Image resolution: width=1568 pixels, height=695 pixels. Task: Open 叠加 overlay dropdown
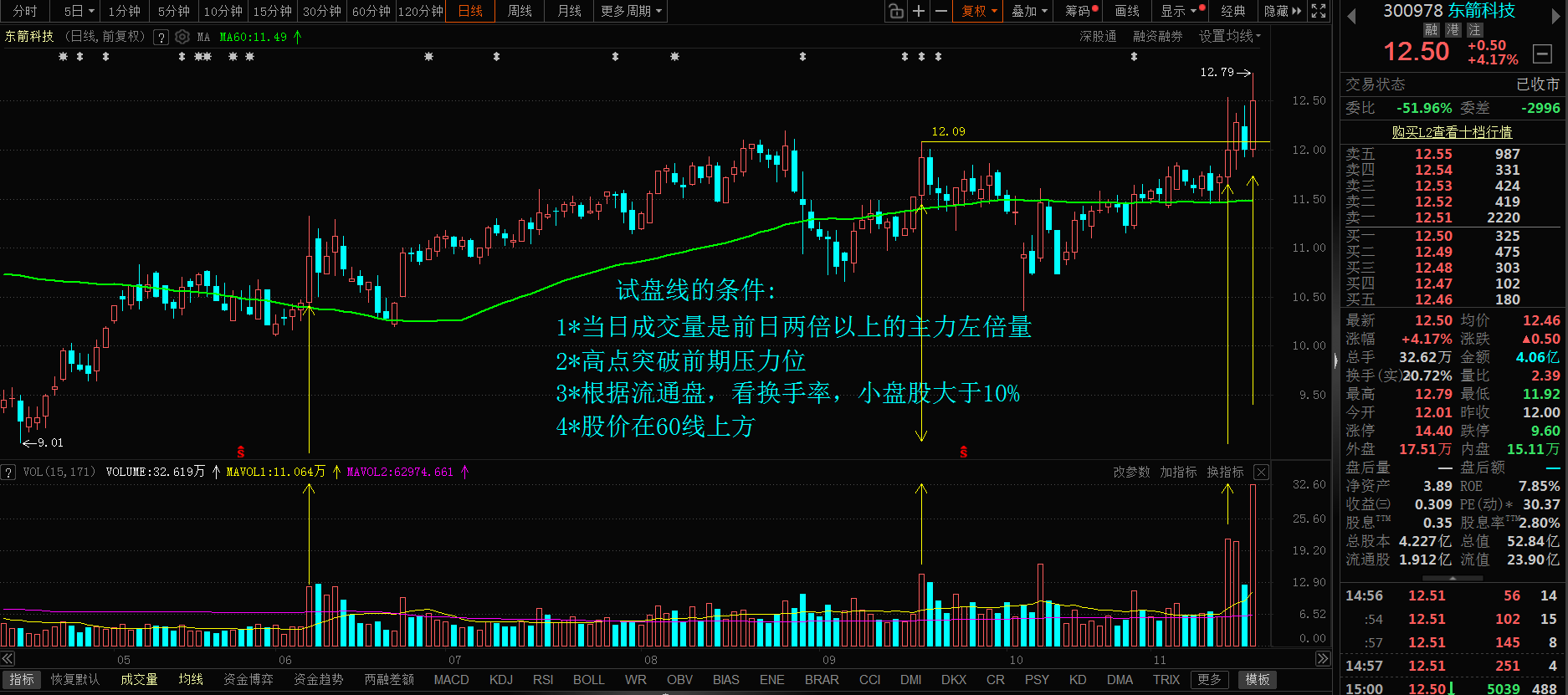click(x=1028, y=11)
